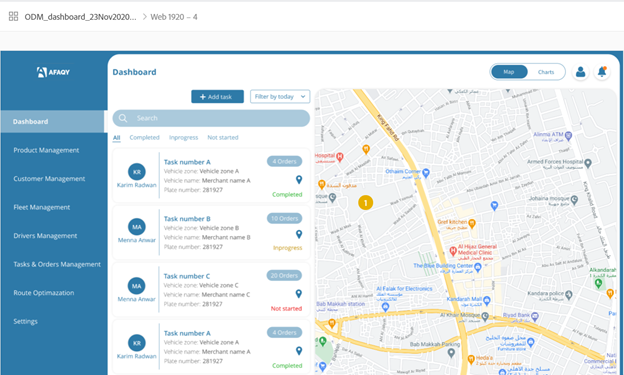
Task: Open Tasks & Orders Management in sidebar
Action: (57, 264)
